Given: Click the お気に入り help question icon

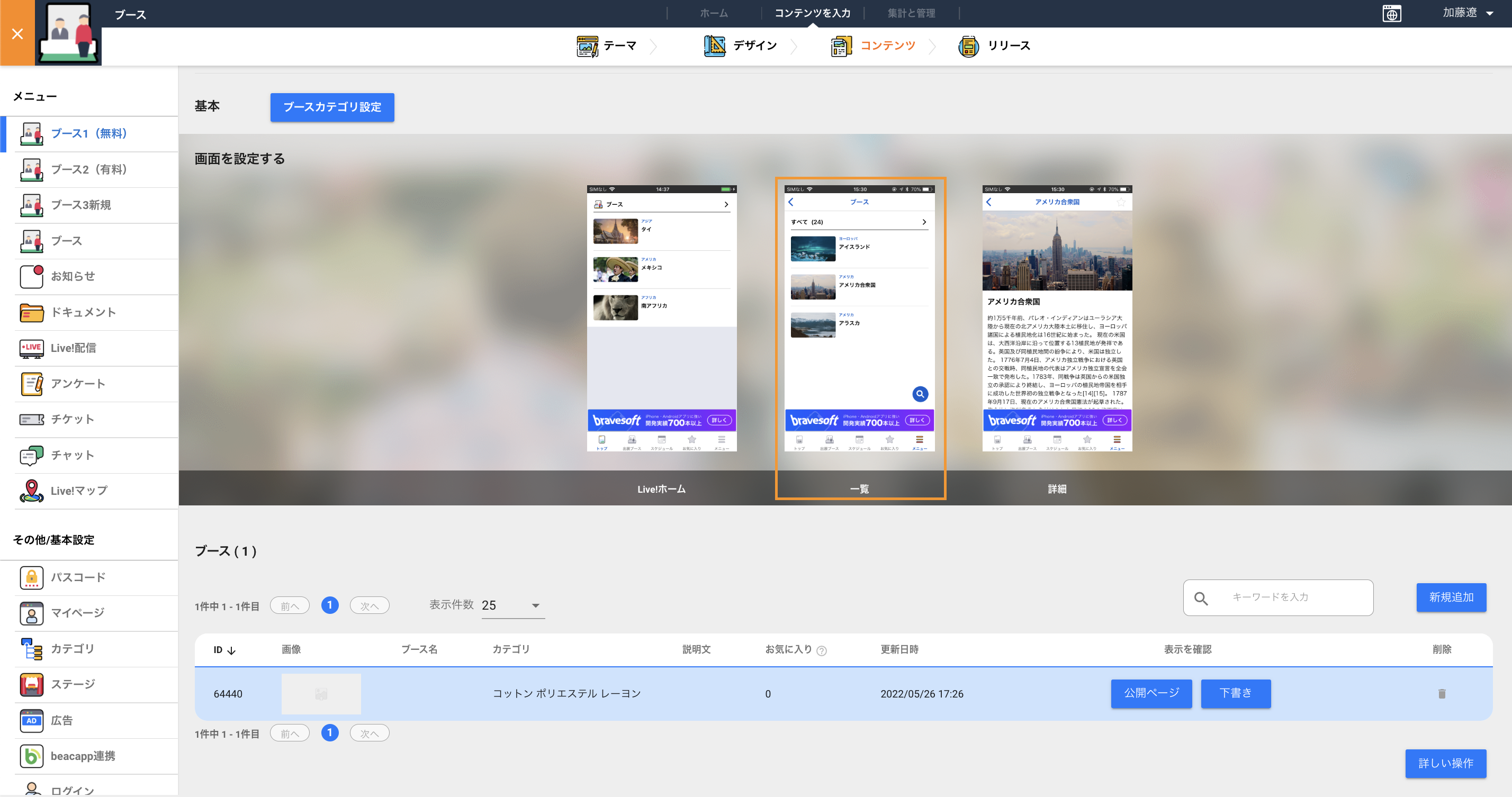Looking at the screenshot, I should point(822,650).
